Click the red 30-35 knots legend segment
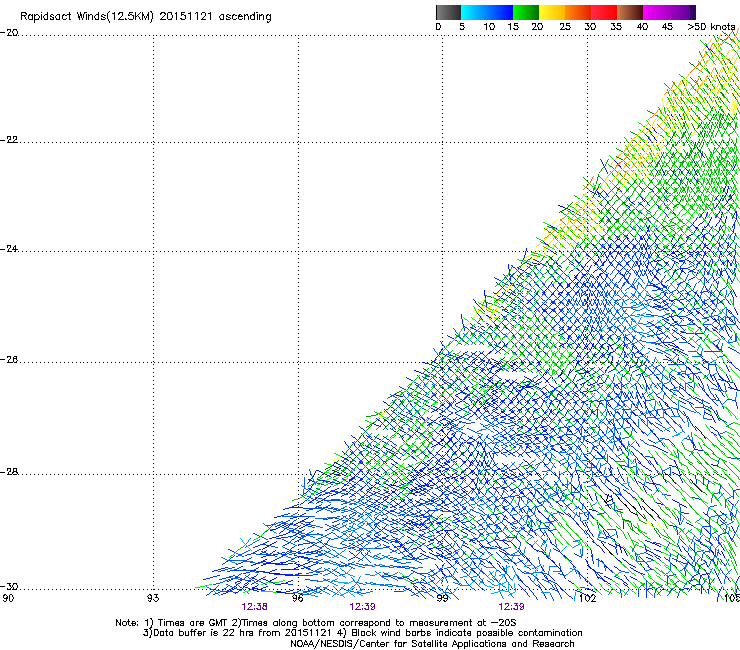 [604, 12]
